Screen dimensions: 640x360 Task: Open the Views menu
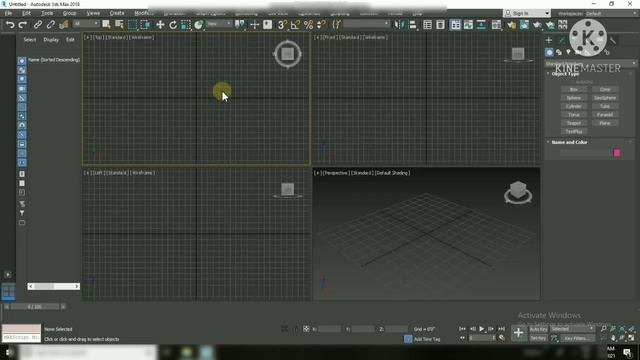[x=93, y=13]
